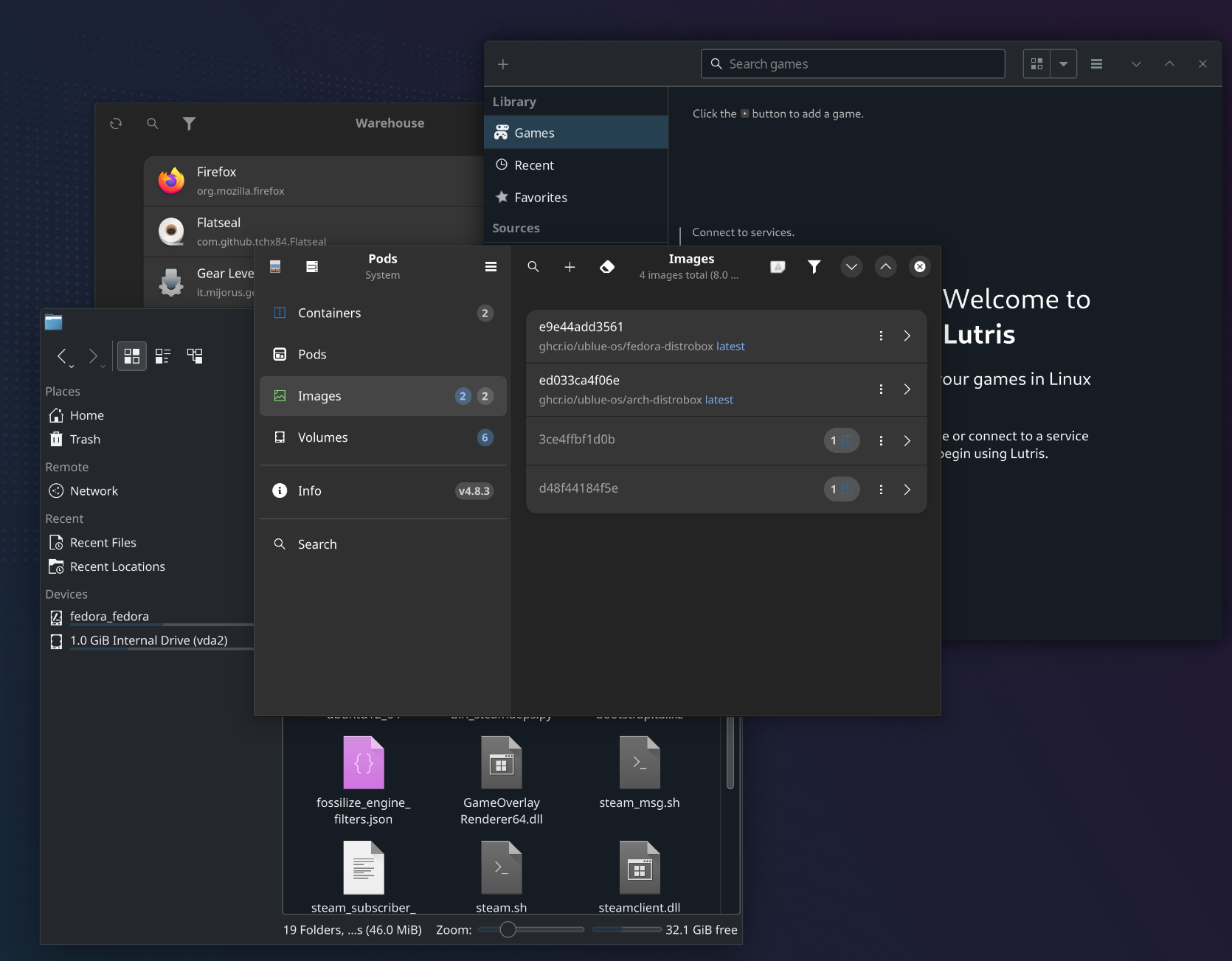
Task: Expand details chevron for image e9e44add3561
Action: coord(907,336)
